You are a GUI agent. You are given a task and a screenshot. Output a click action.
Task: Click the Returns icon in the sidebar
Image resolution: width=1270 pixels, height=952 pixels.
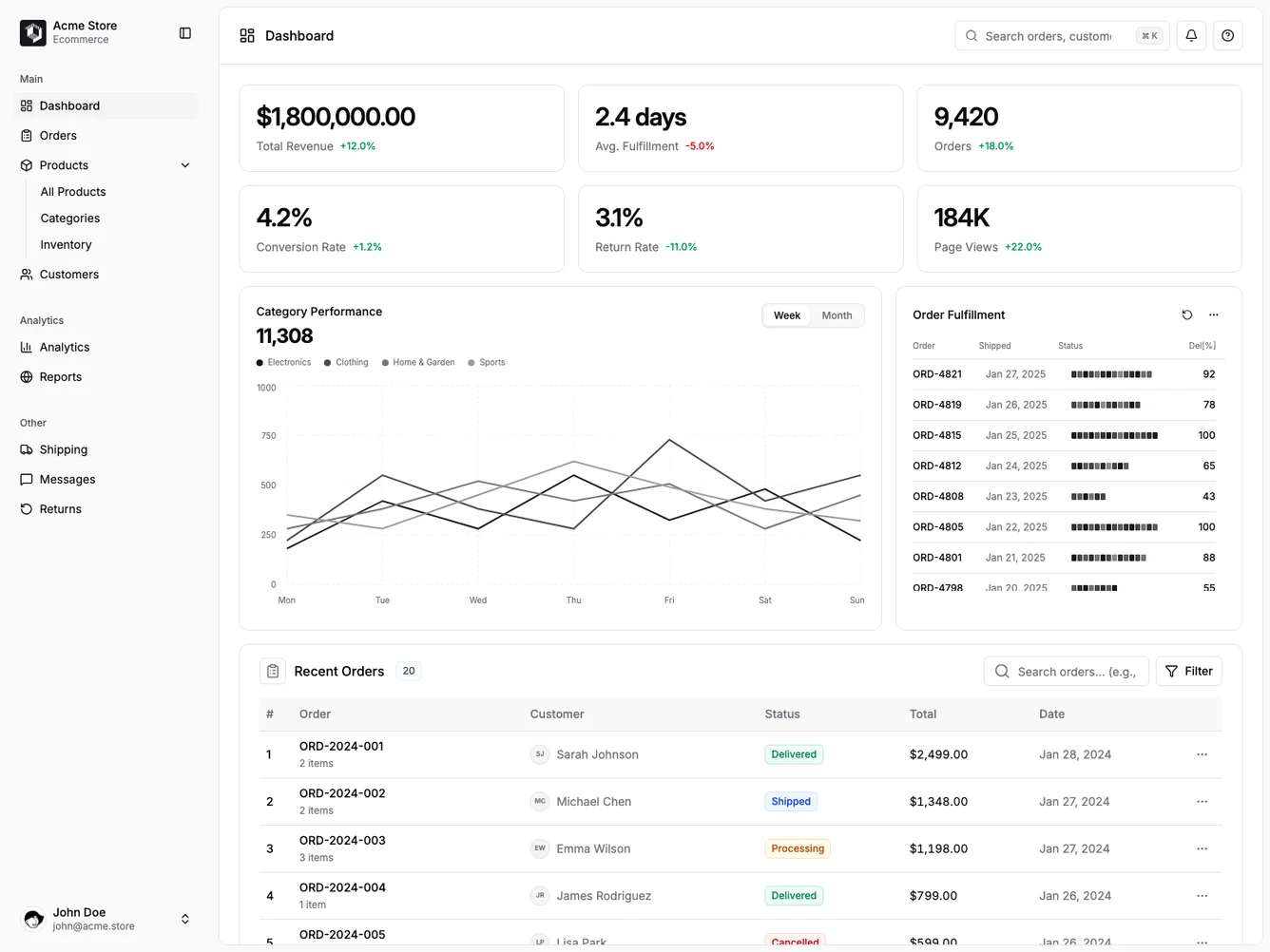click(x=27, y=508)
